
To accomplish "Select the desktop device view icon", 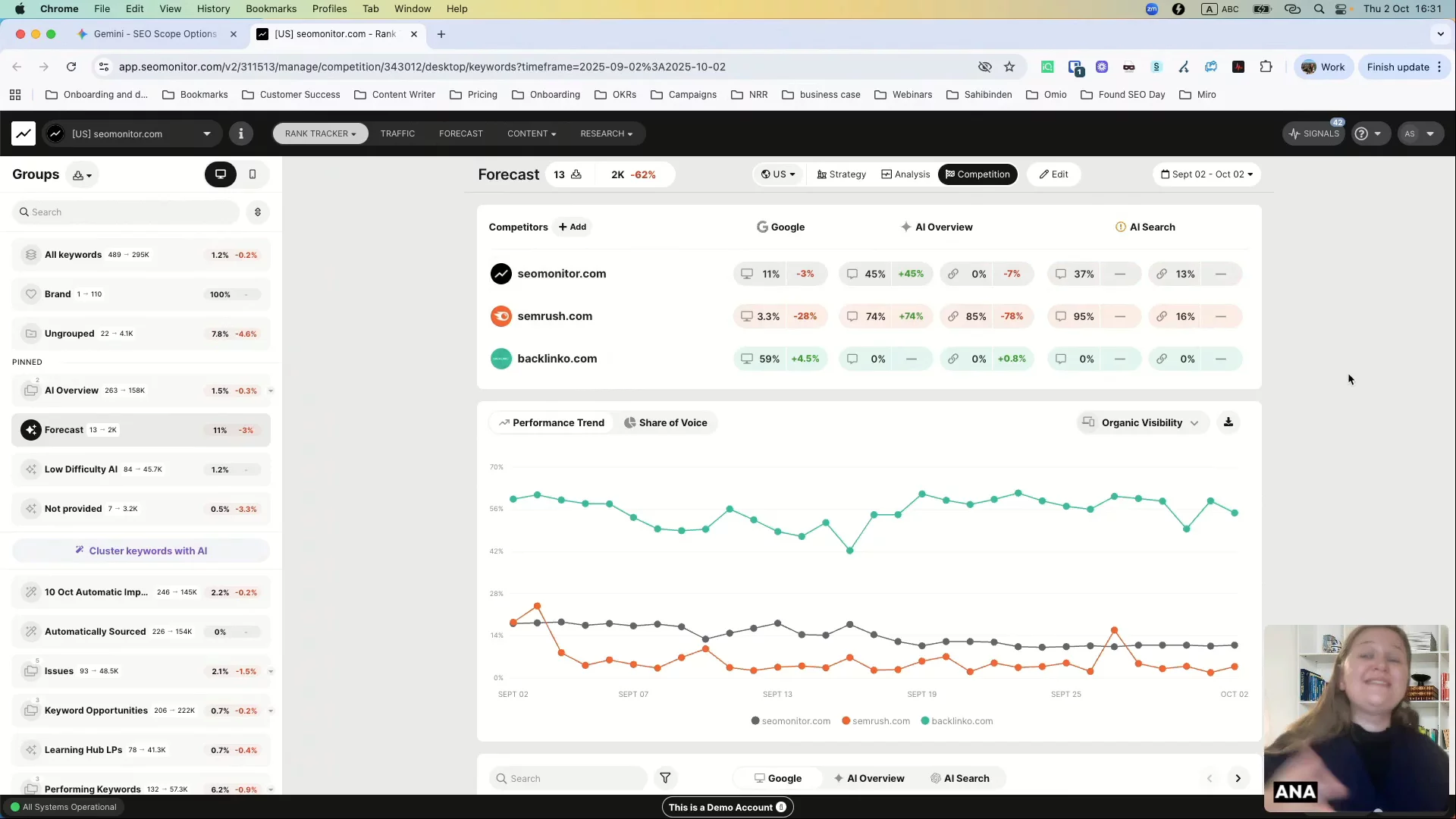I will 221,174.
